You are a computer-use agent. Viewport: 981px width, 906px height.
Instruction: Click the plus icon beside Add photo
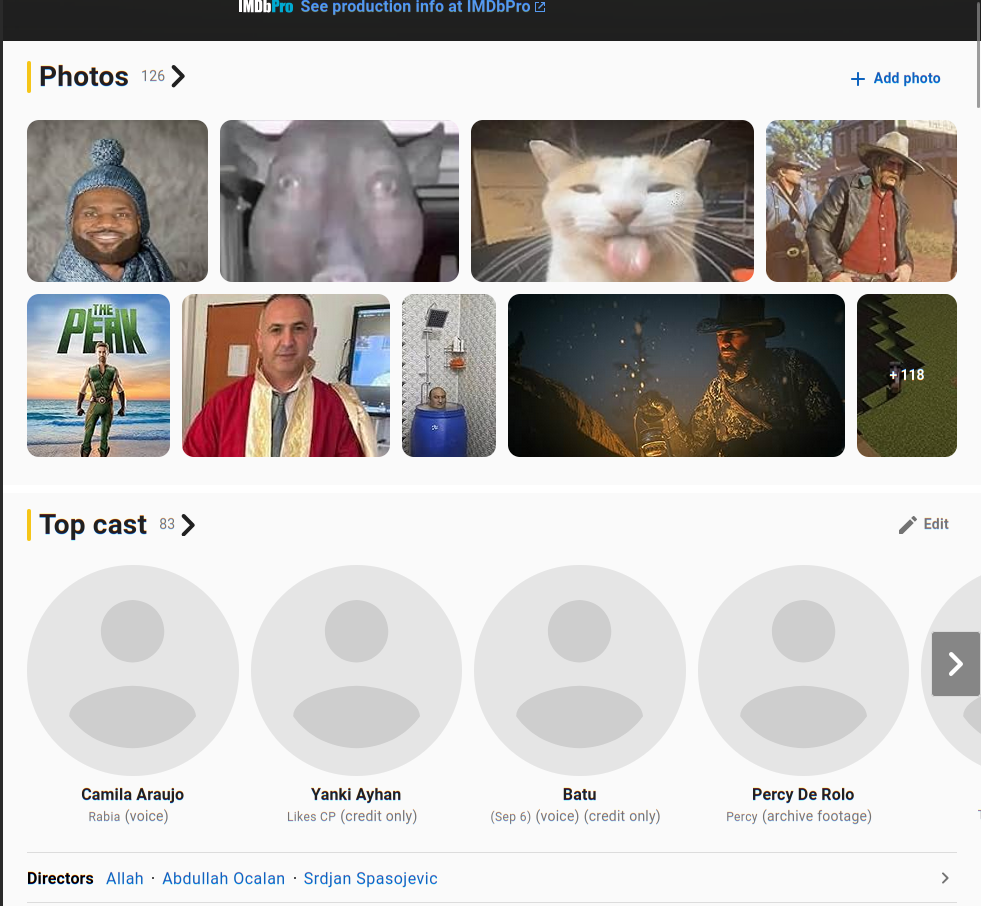(x=858, y=79)
